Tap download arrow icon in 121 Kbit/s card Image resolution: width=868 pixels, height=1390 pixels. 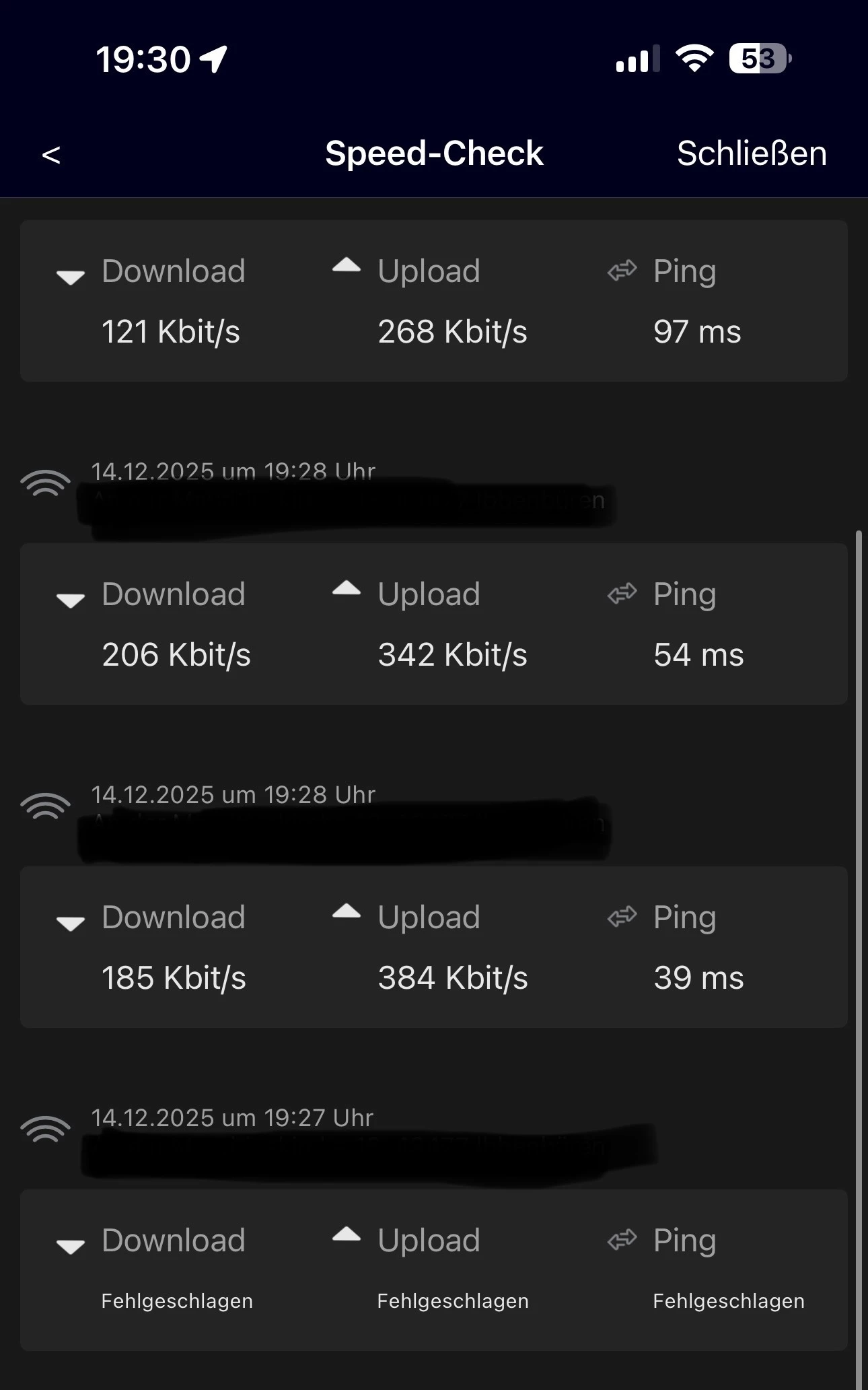click(x=71, y=276)
